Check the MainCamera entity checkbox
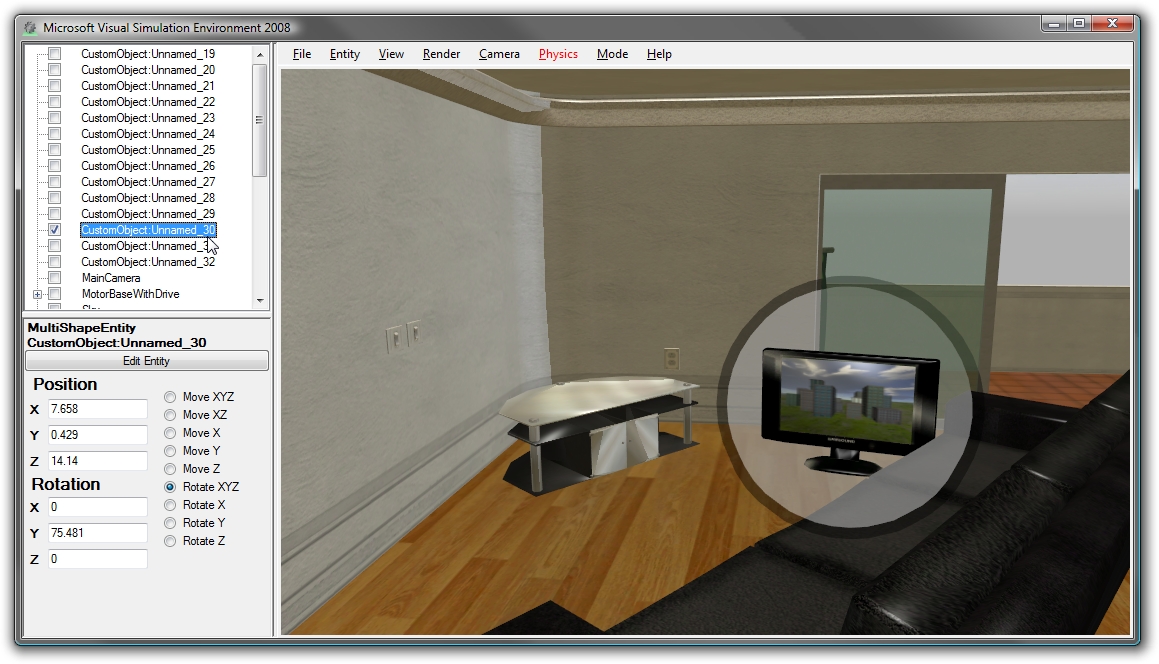Screen dimensions: 1159x664 pyautogui.click(x=55, y=277)
